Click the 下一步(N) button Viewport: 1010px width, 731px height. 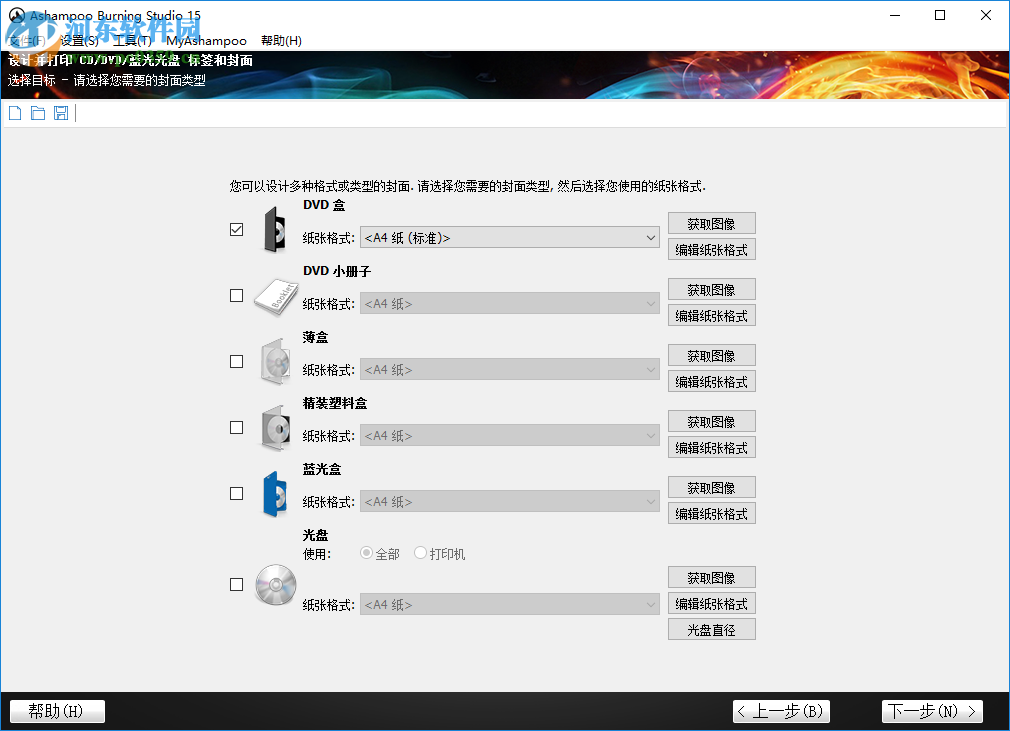point(931,711)
